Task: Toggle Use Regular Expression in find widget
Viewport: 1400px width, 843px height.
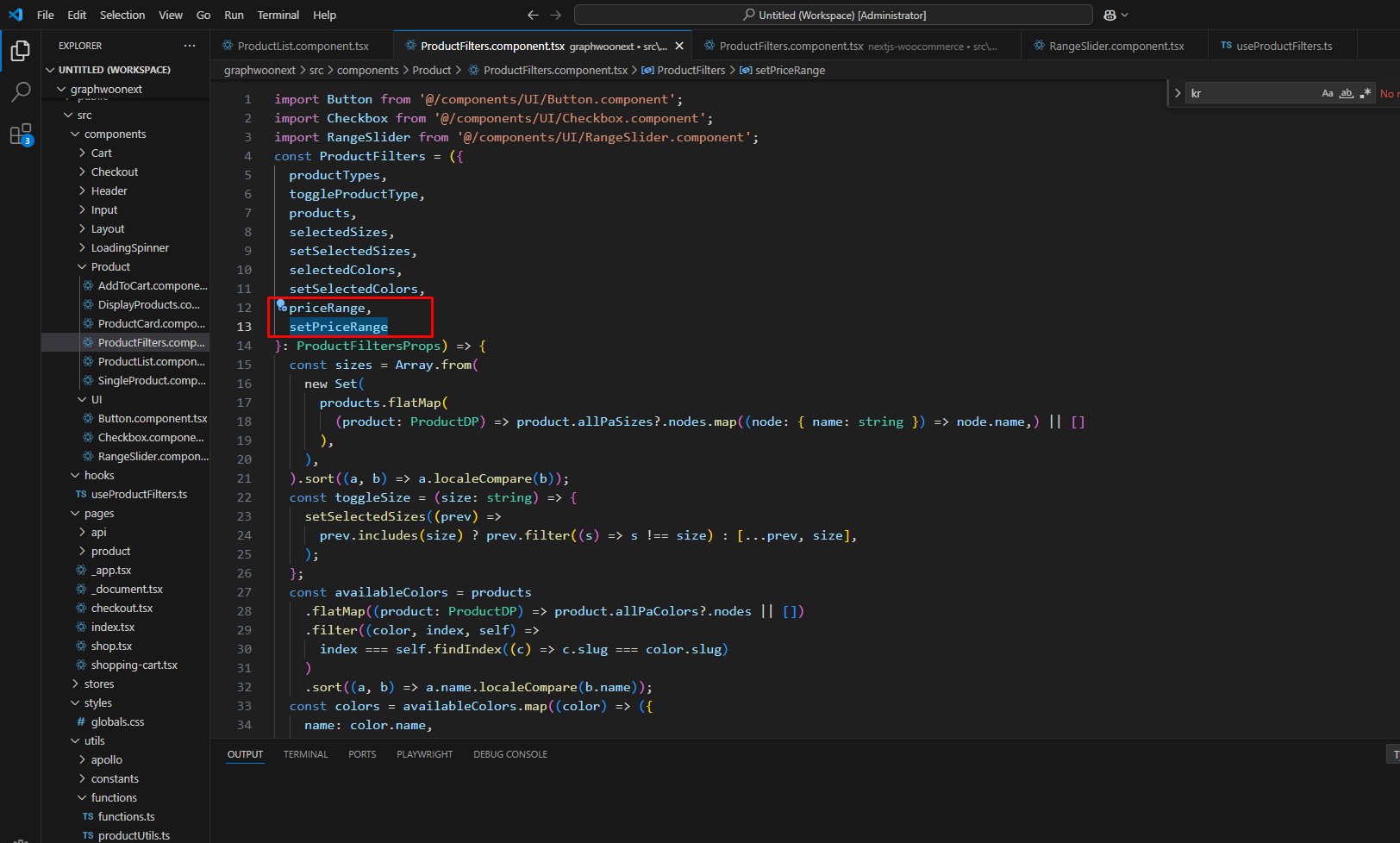Action: point(1365,93)
